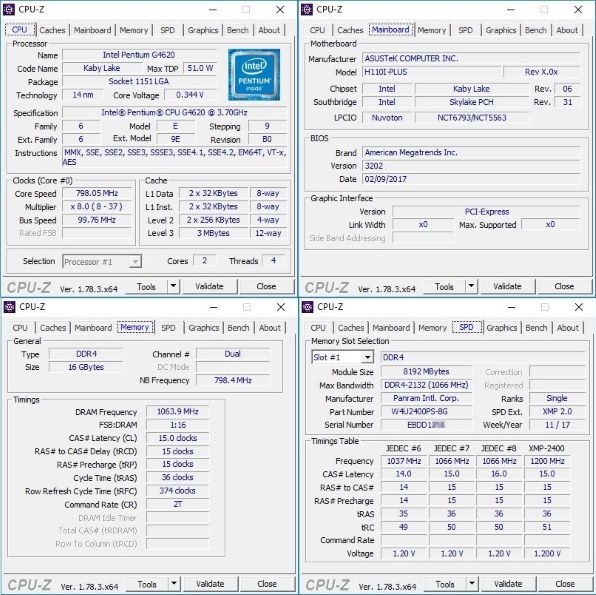Select the CPU tab in the Memory window

coord(20,328)
